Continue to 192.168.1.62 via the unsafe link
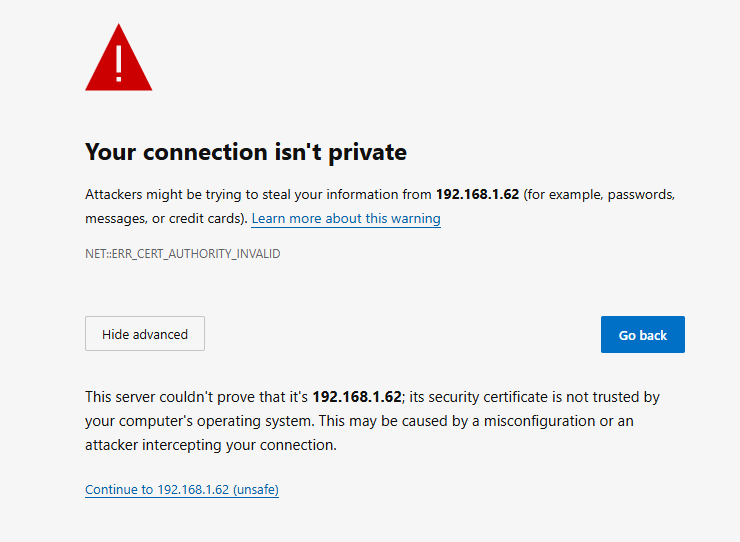This screenshot has height=542, width=740. pos(182,490)
